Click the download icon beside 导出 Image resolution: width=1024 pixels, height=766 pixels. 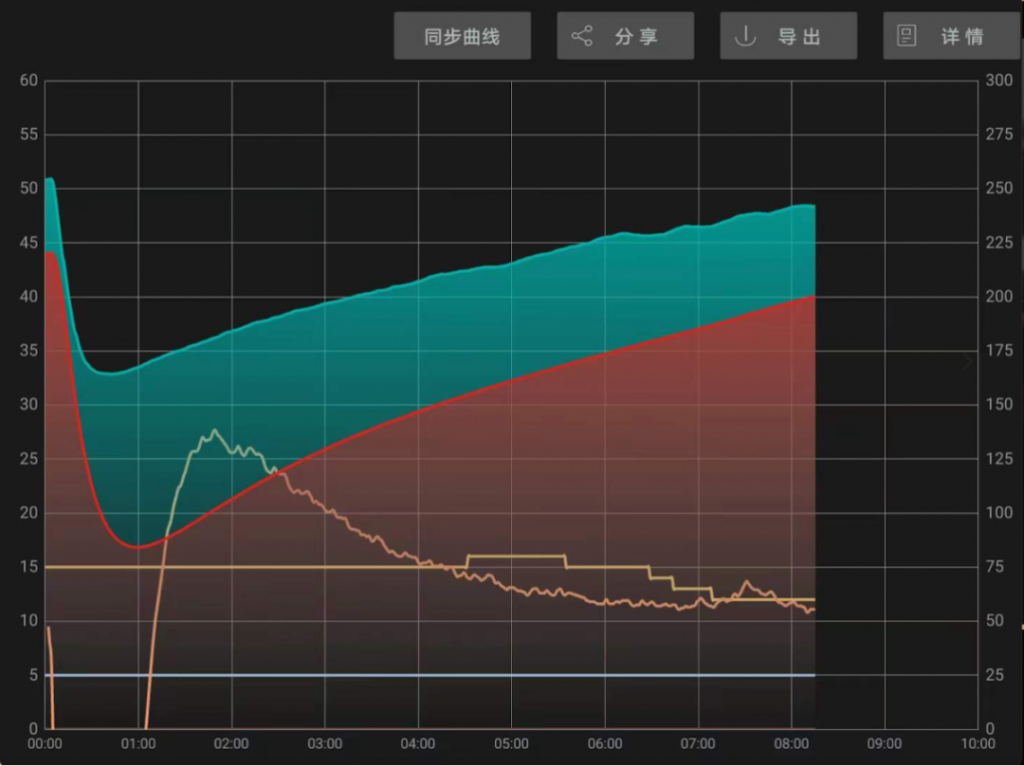[745, 36]
